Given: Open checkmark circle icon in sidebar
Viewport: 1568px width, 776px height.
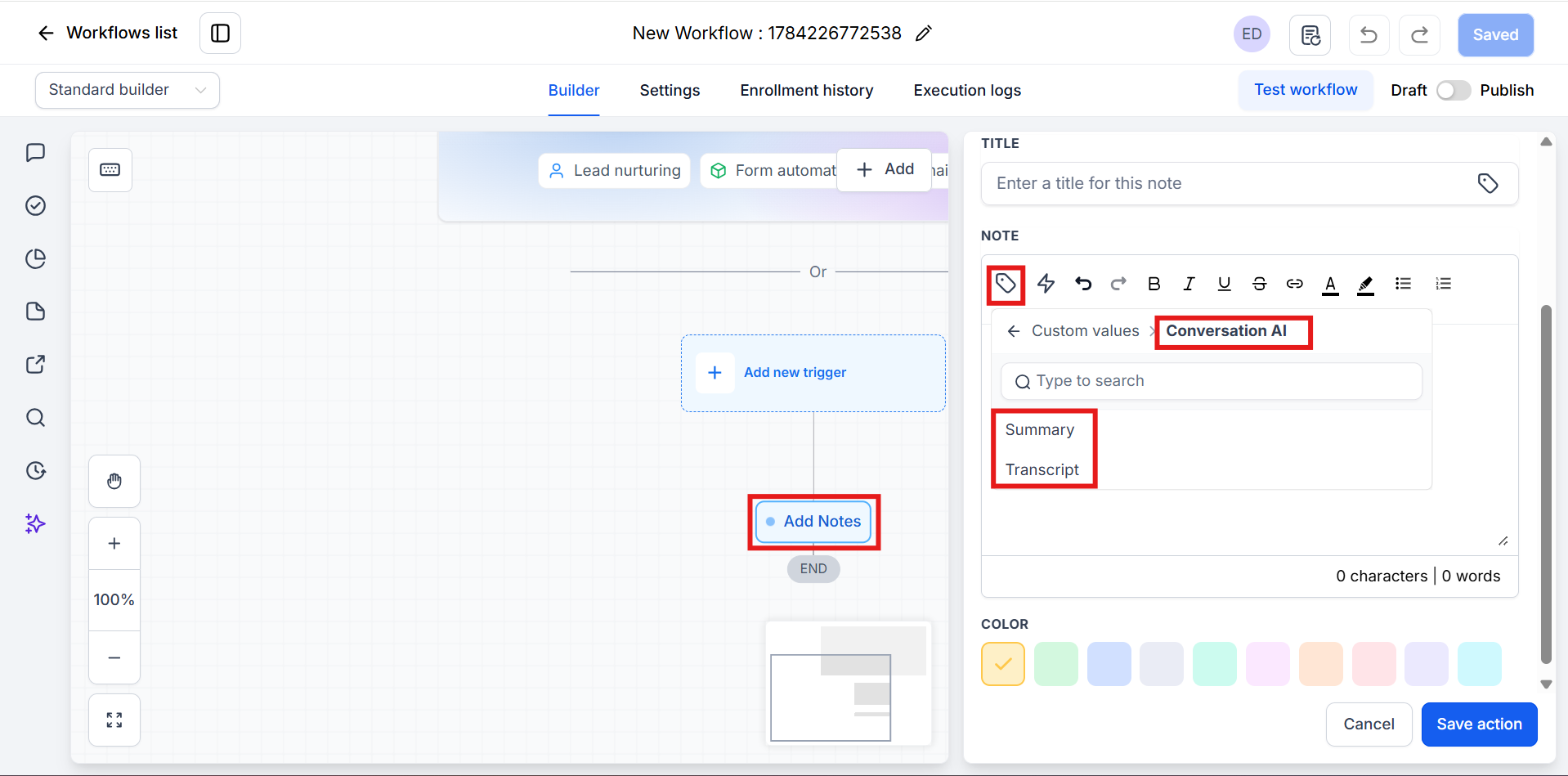Looking at the screenshot, I should [35, 205].
